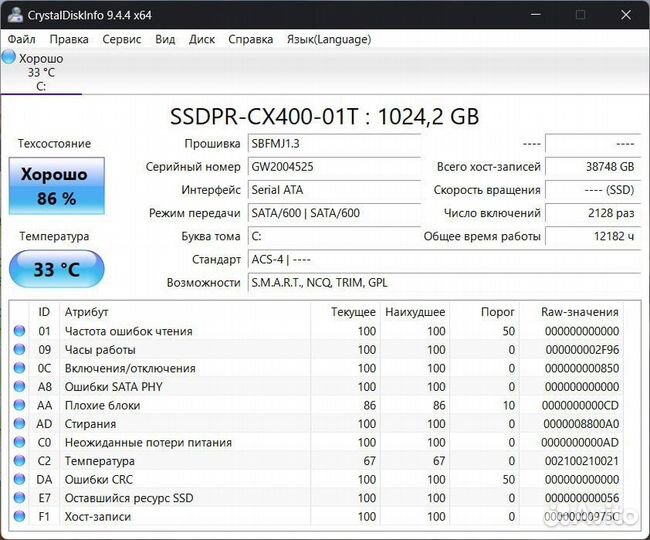Select the Неожиданные потери питания attribute name

(148, 442)
